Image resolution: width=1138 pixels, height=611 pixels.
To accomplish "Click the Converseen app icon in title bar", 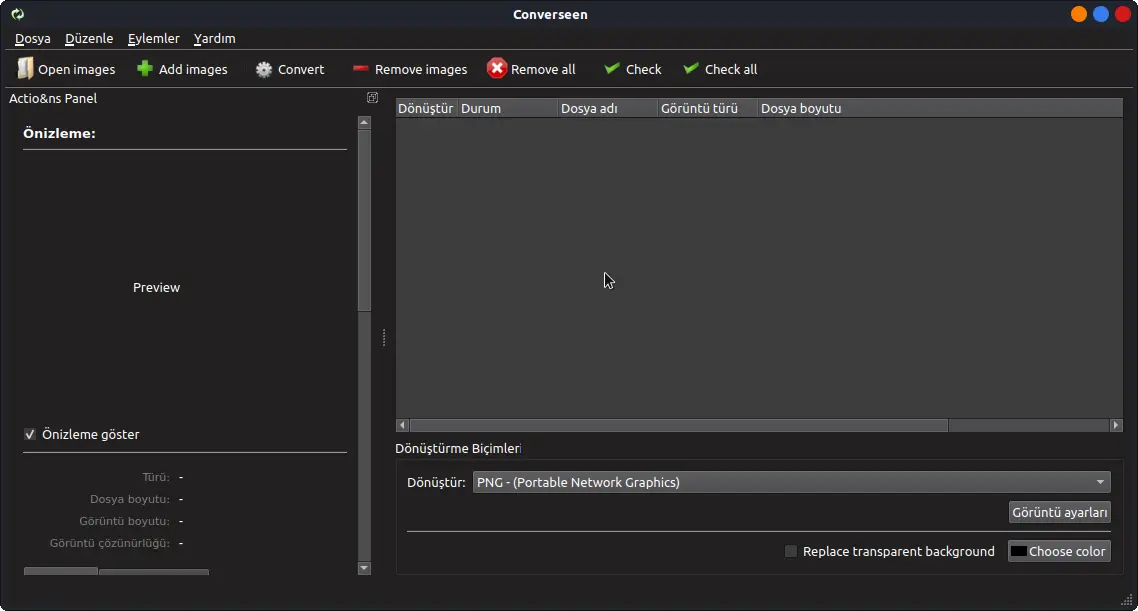I will tap(17, 14).
